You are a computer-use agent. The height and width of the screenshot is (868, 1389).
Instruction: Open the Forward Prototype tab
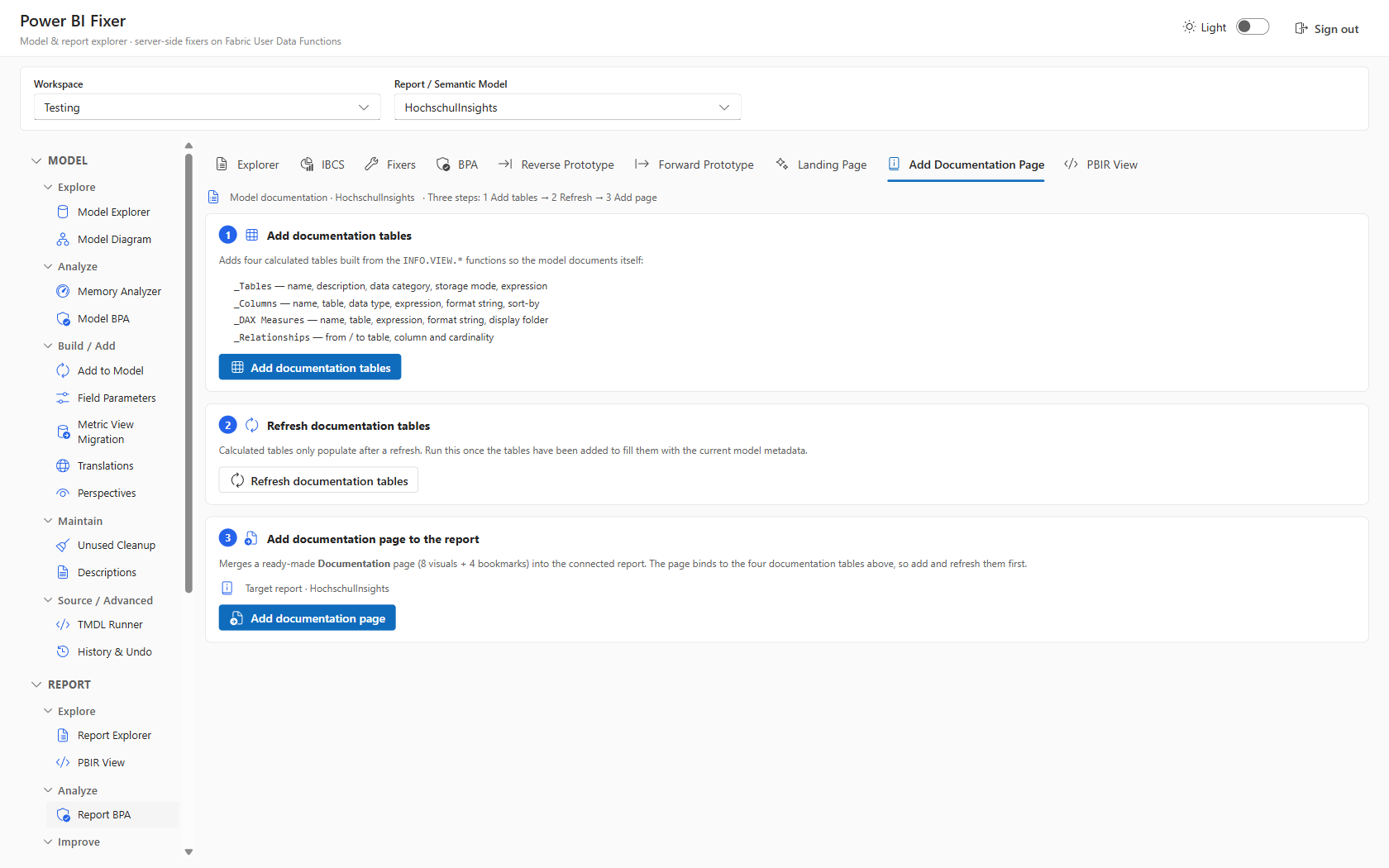[694, 165]
